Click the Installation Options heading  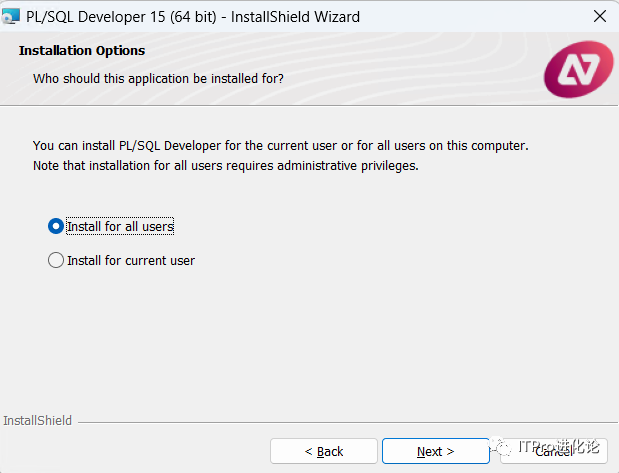point(82,51)
